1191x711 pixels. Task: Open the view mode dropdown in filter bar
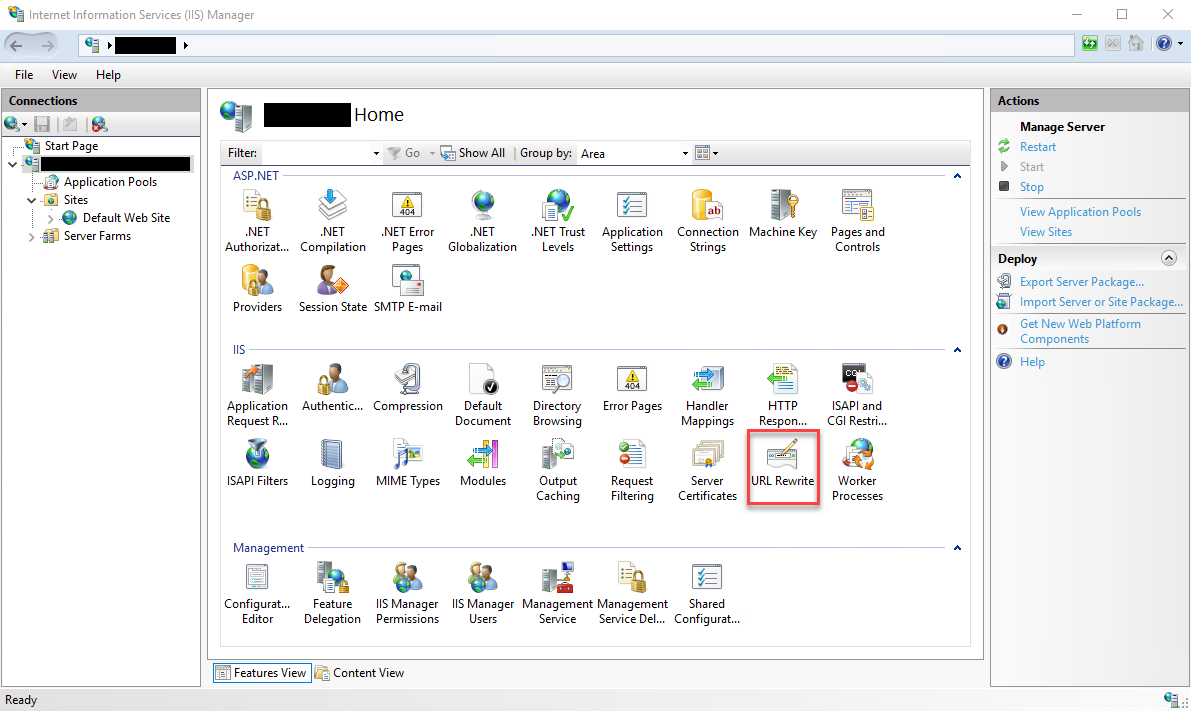[x=706, y=153]
